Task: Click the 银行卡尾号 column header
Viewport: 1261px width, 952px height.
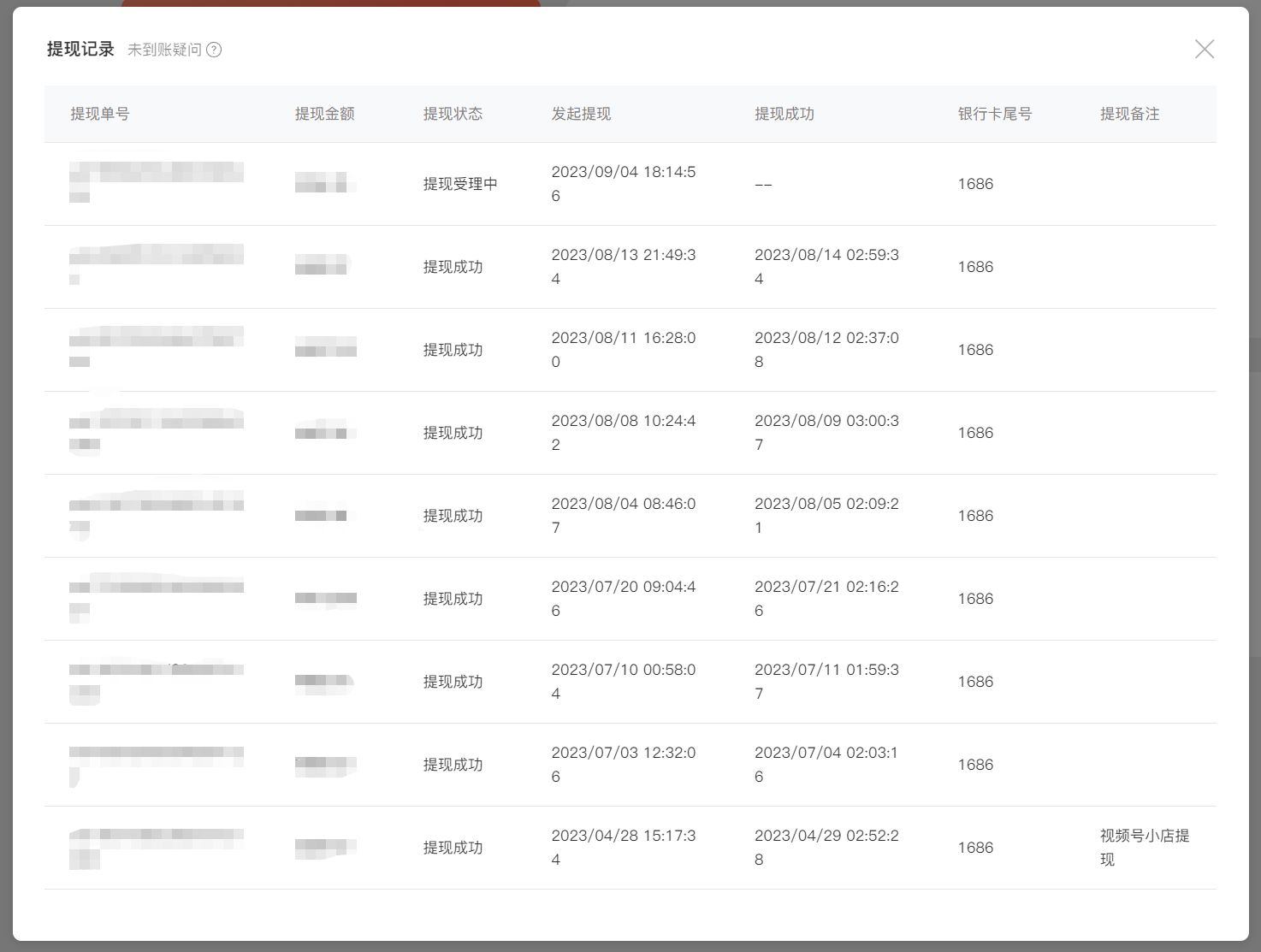Action: point(994,113)
